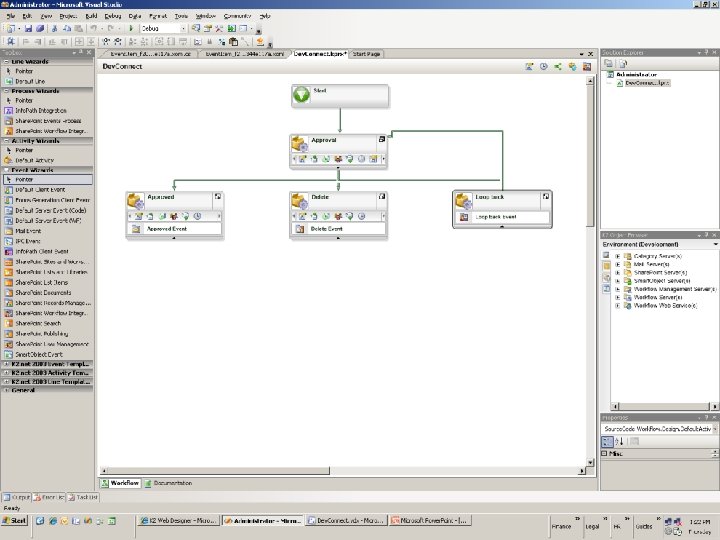The image size is (720, 540).
Task: Click the canvas horizontal scrollbar thumb
Action: click(218, 471)
